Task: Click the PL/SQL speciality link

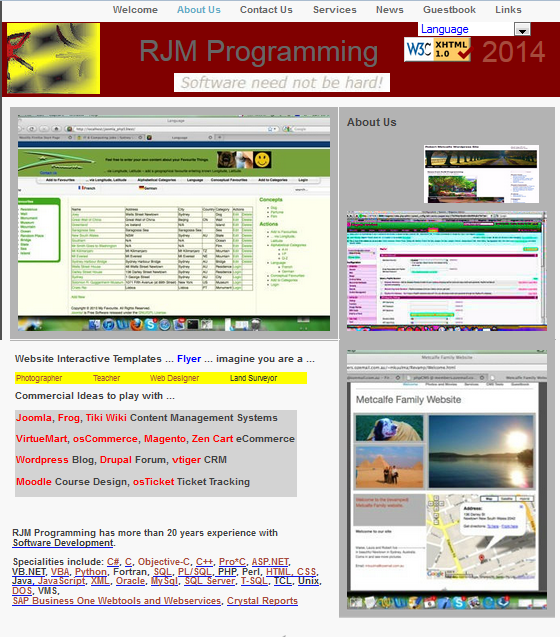Action: click(x=195, y=572)
